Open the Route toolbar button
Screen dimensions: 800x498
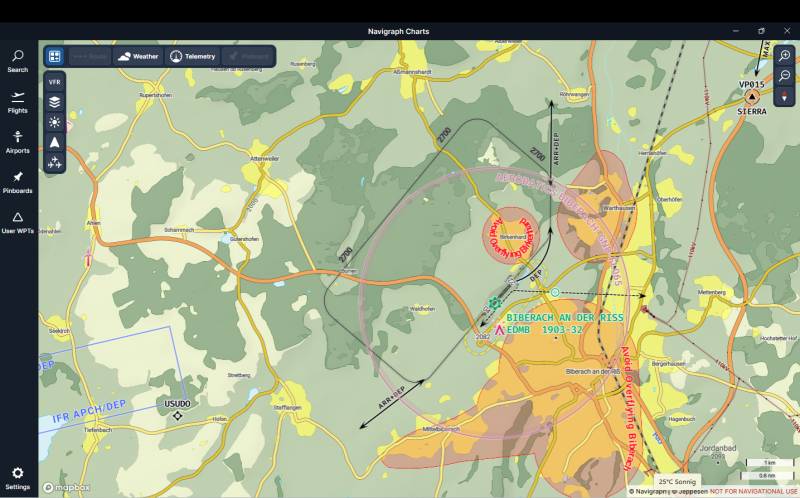click(x=90, y=56)
